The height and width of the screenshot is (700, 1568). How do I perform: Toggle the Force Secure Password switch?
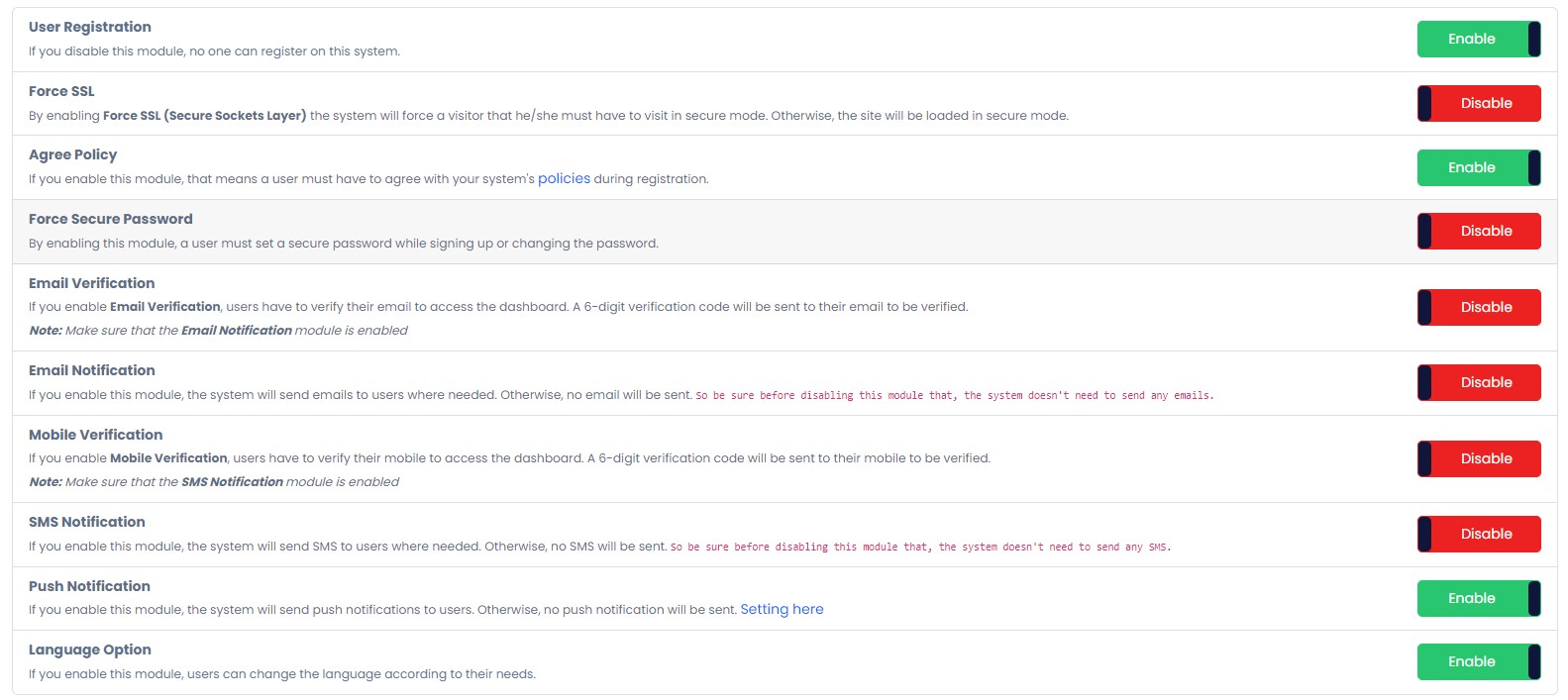1478,231
